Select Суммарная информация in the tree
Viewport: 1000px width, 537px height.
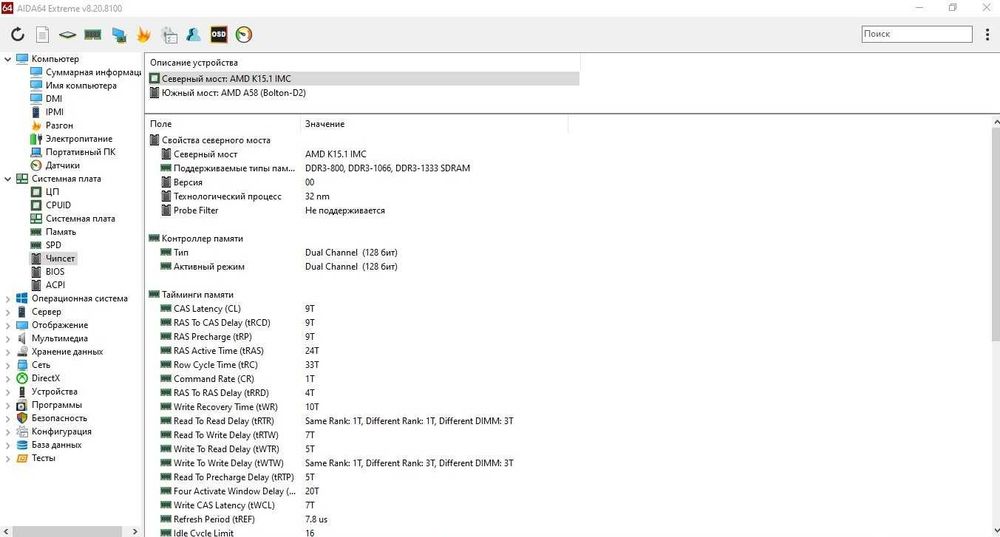(93, 72)
